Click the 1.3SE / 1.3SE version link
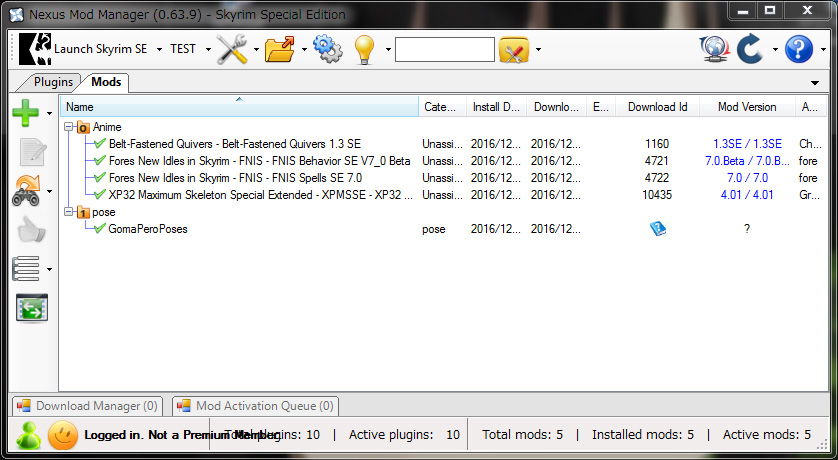Viewport: 838px width, 460px height. 747,144
